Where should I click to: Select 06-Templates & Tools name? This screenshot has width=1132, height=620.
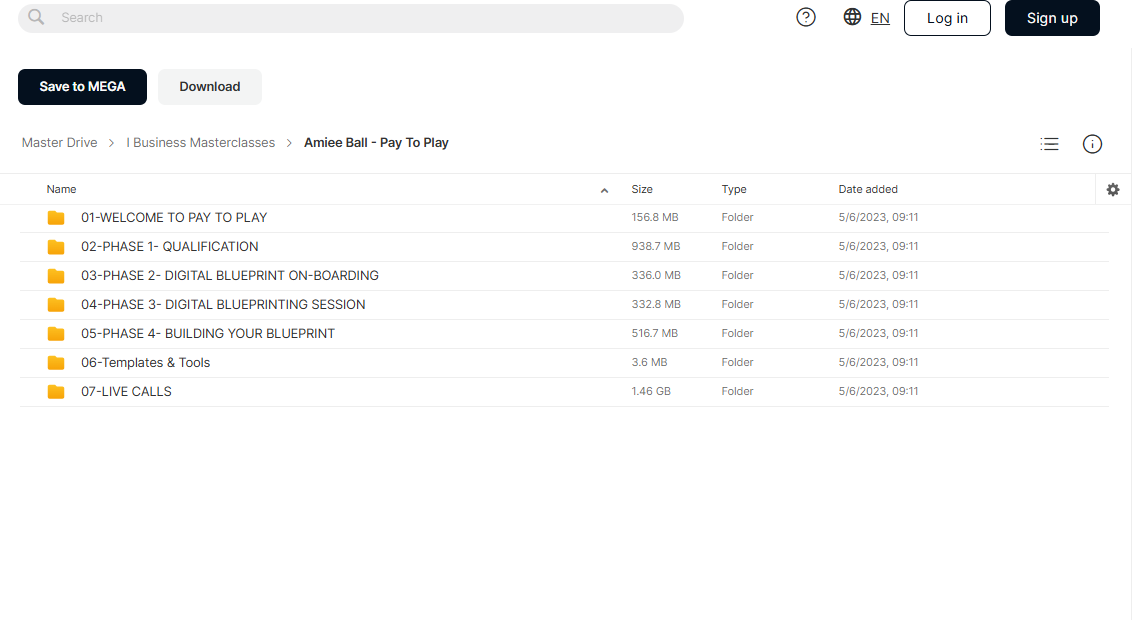145,362
